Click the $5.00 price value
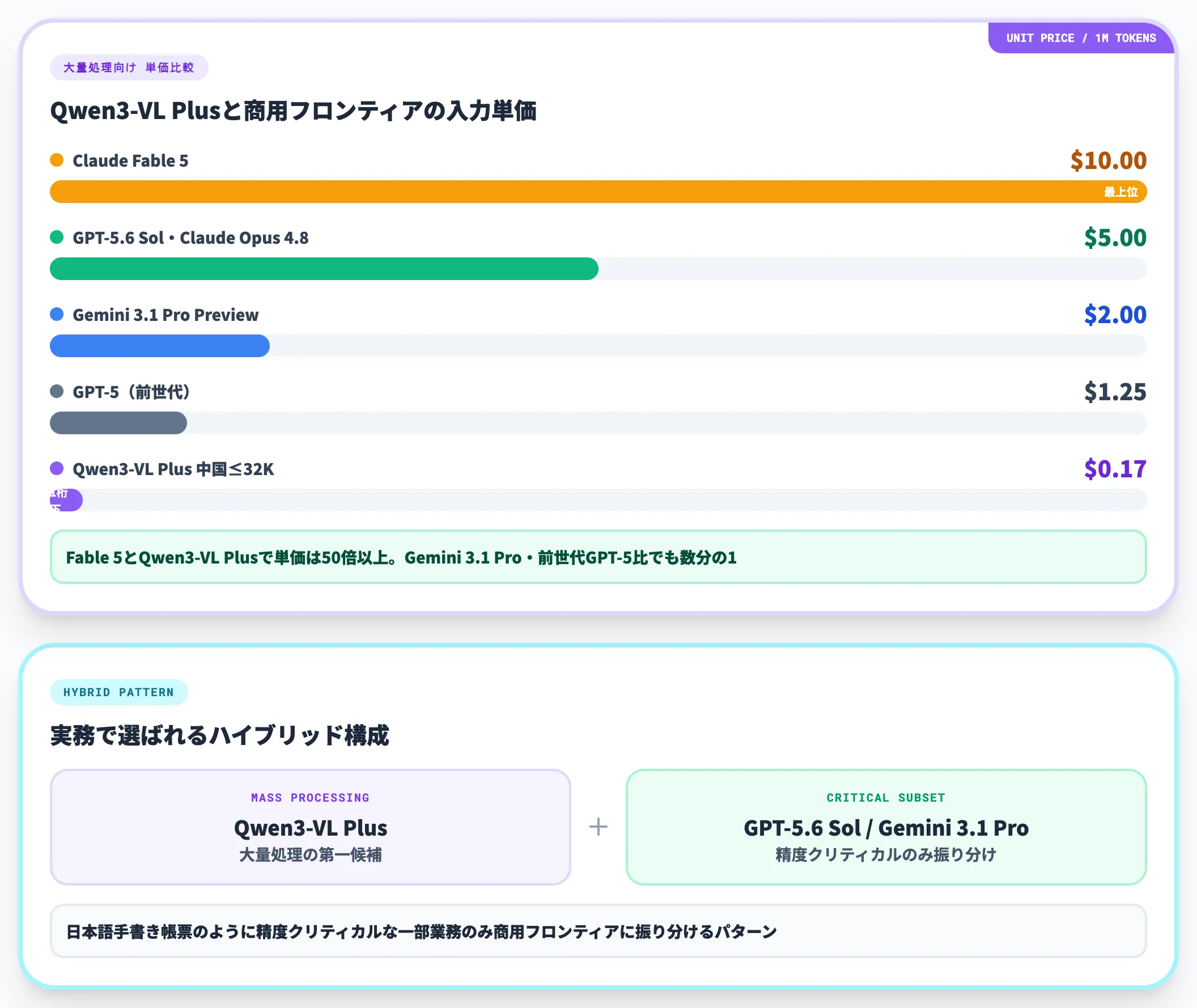This screenshot has width=1197, height=1008. coord(1115,238)
